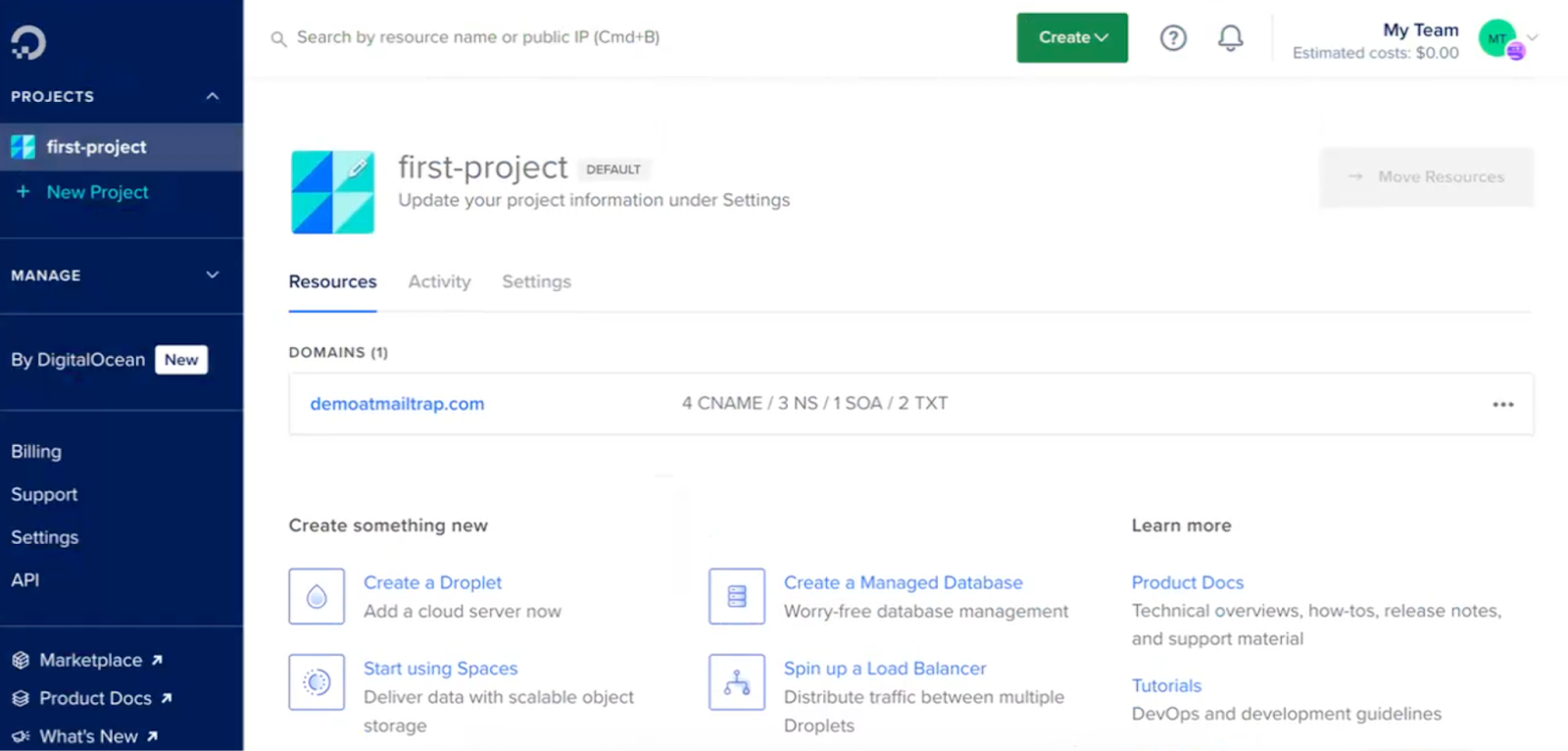Open the account dropdown arrow beside the avatar
Screen dimensions: 1568x751
1533,37
